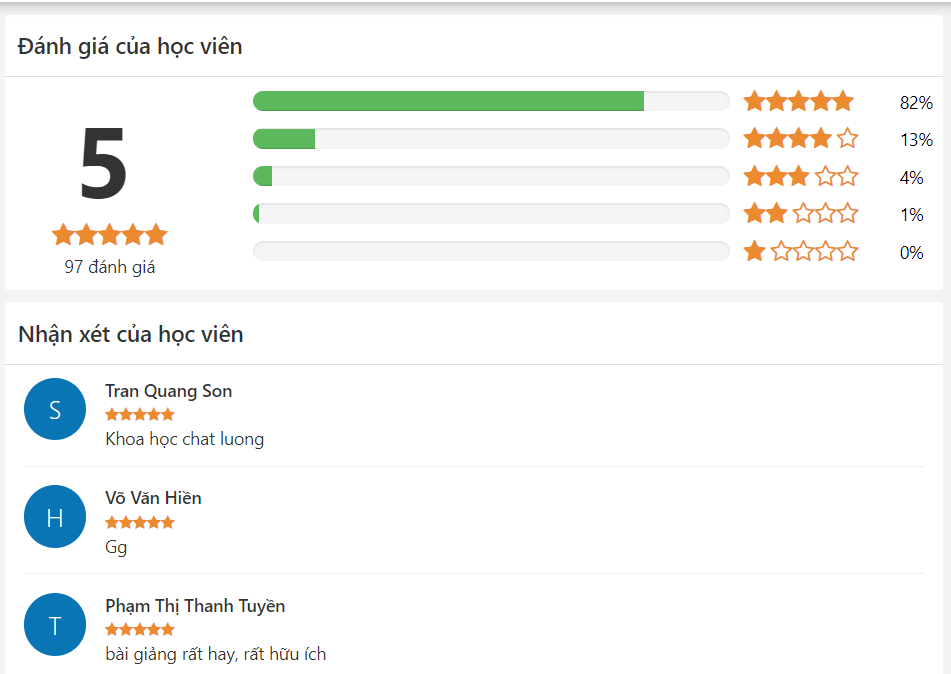Click the 13% four-star progress bar

pyautogui.click(x=490, y=139)
